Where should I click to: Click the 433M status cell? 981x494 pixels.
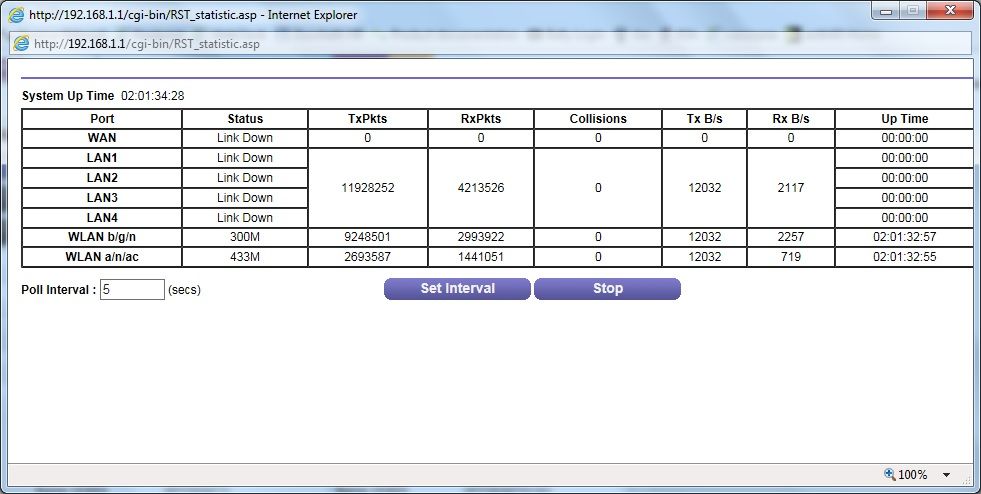(245, 257)
